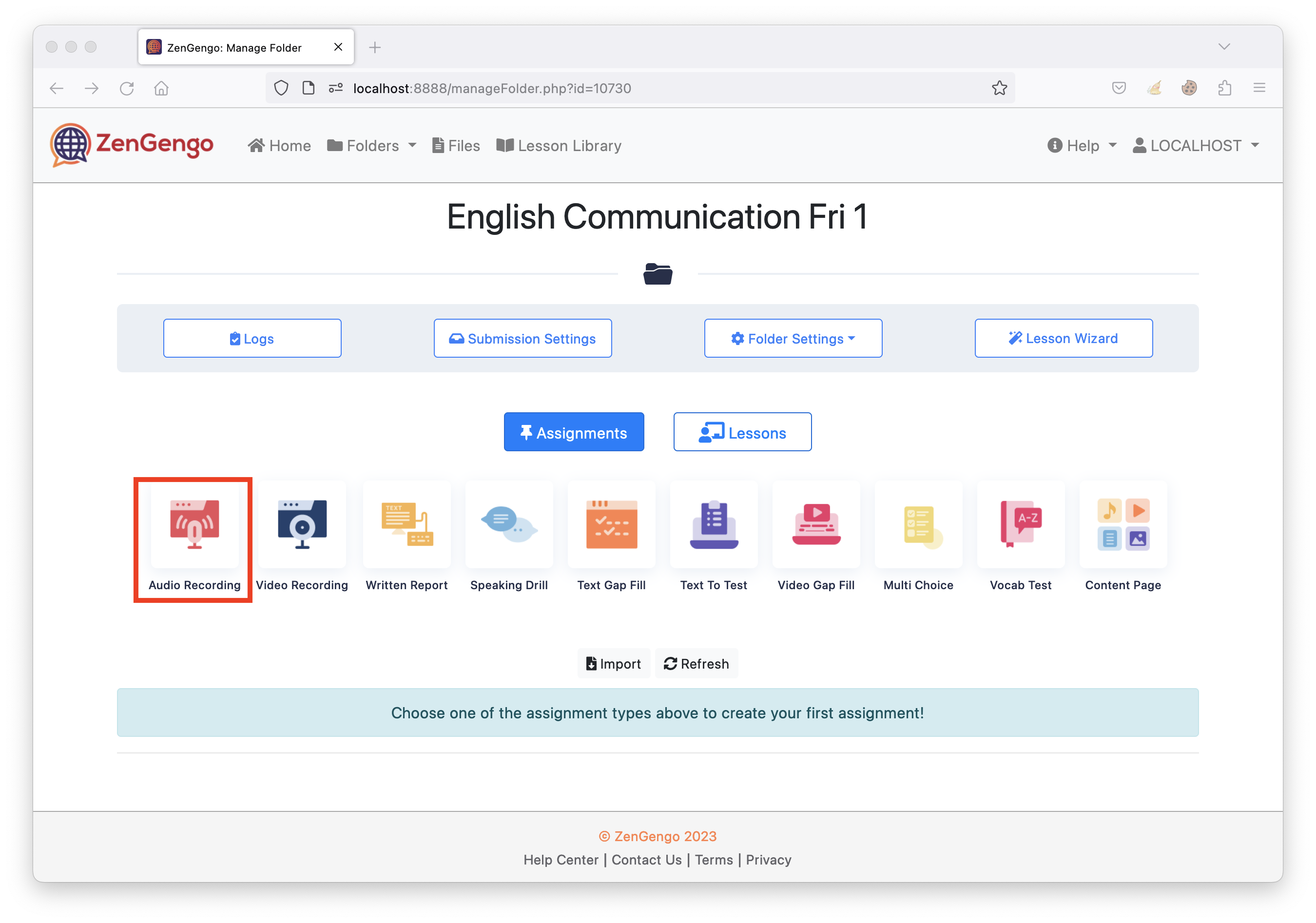Viewport: 1316px width, 923px height.
Task: Select the Text Gap Fill icon
Action: (612, 525)
